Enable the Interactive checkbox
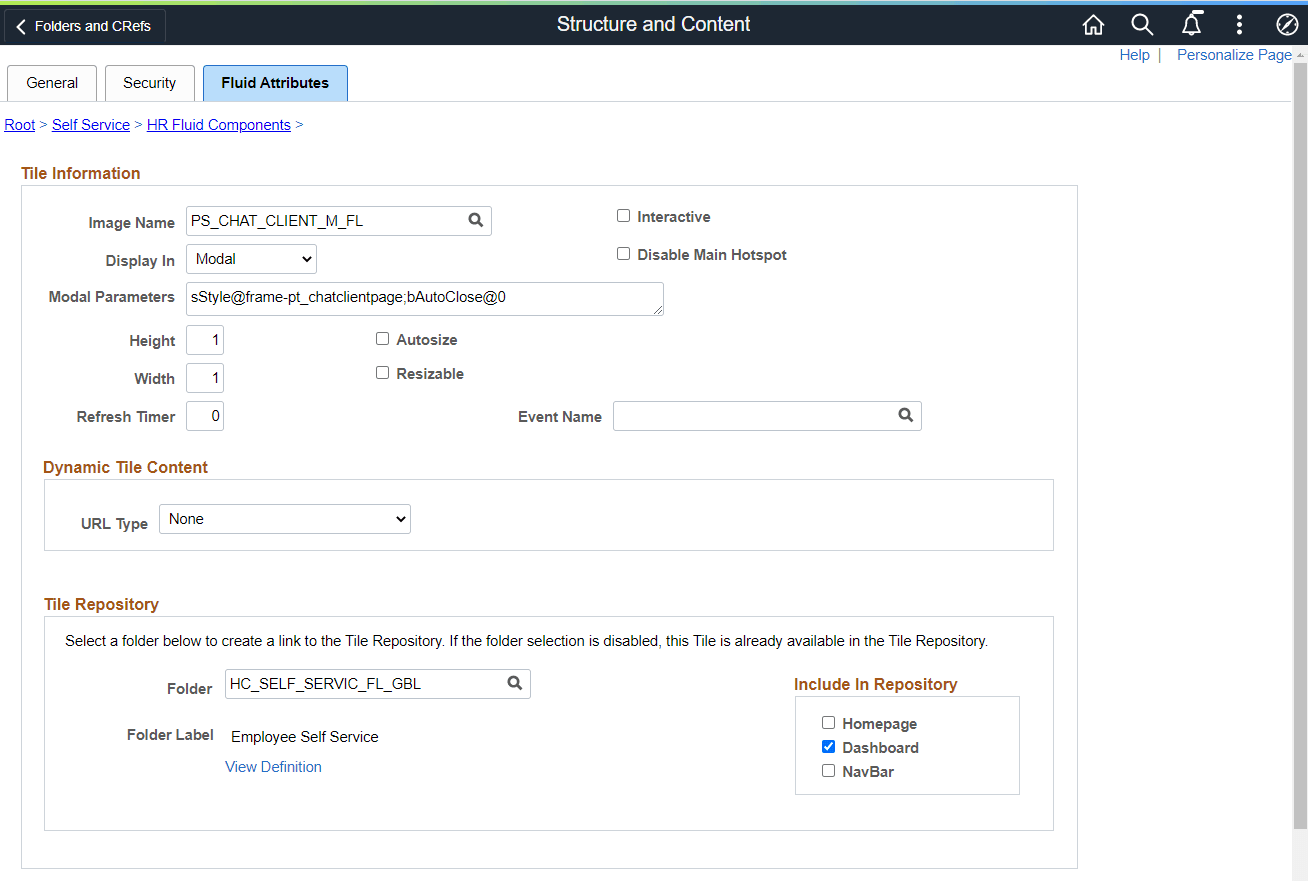This screenshot has height=881, width=1308. 623,215
